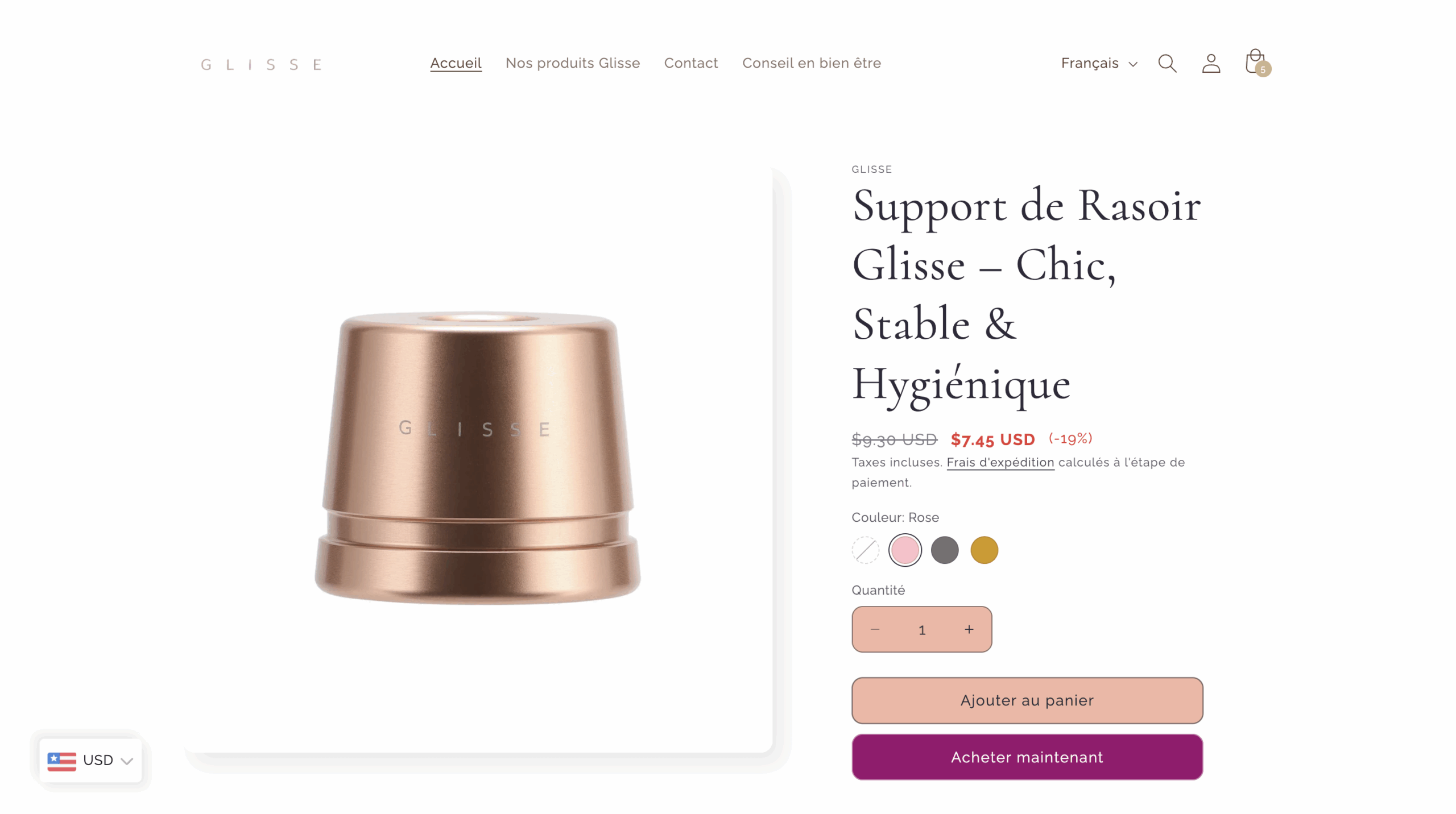Screen dimensions: 1456x814
Task: Click the GLISSE header logo
Action: point(261,65)
